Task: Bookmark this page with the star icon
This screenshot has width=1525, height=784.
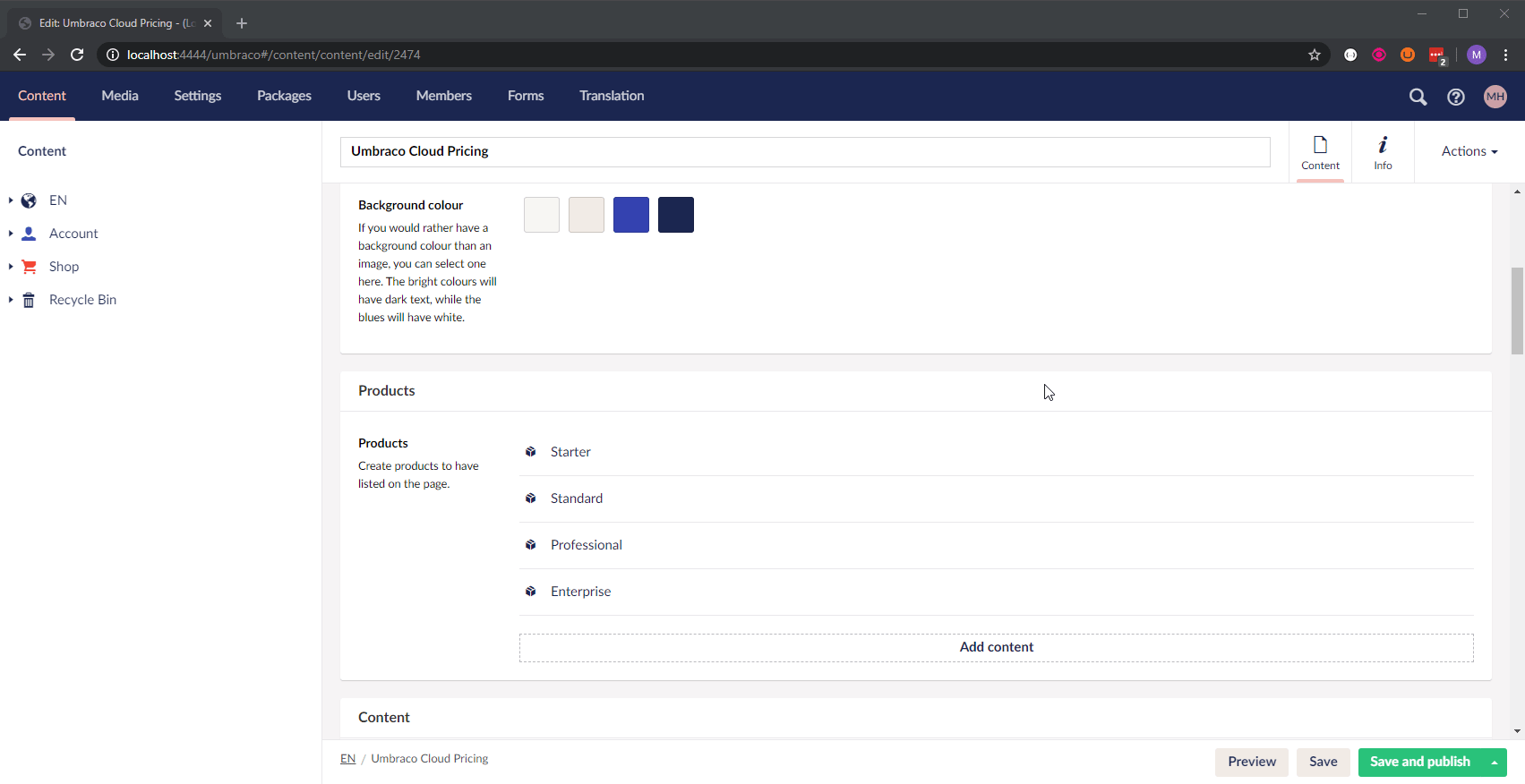Action: click(x=1315, y=55)
